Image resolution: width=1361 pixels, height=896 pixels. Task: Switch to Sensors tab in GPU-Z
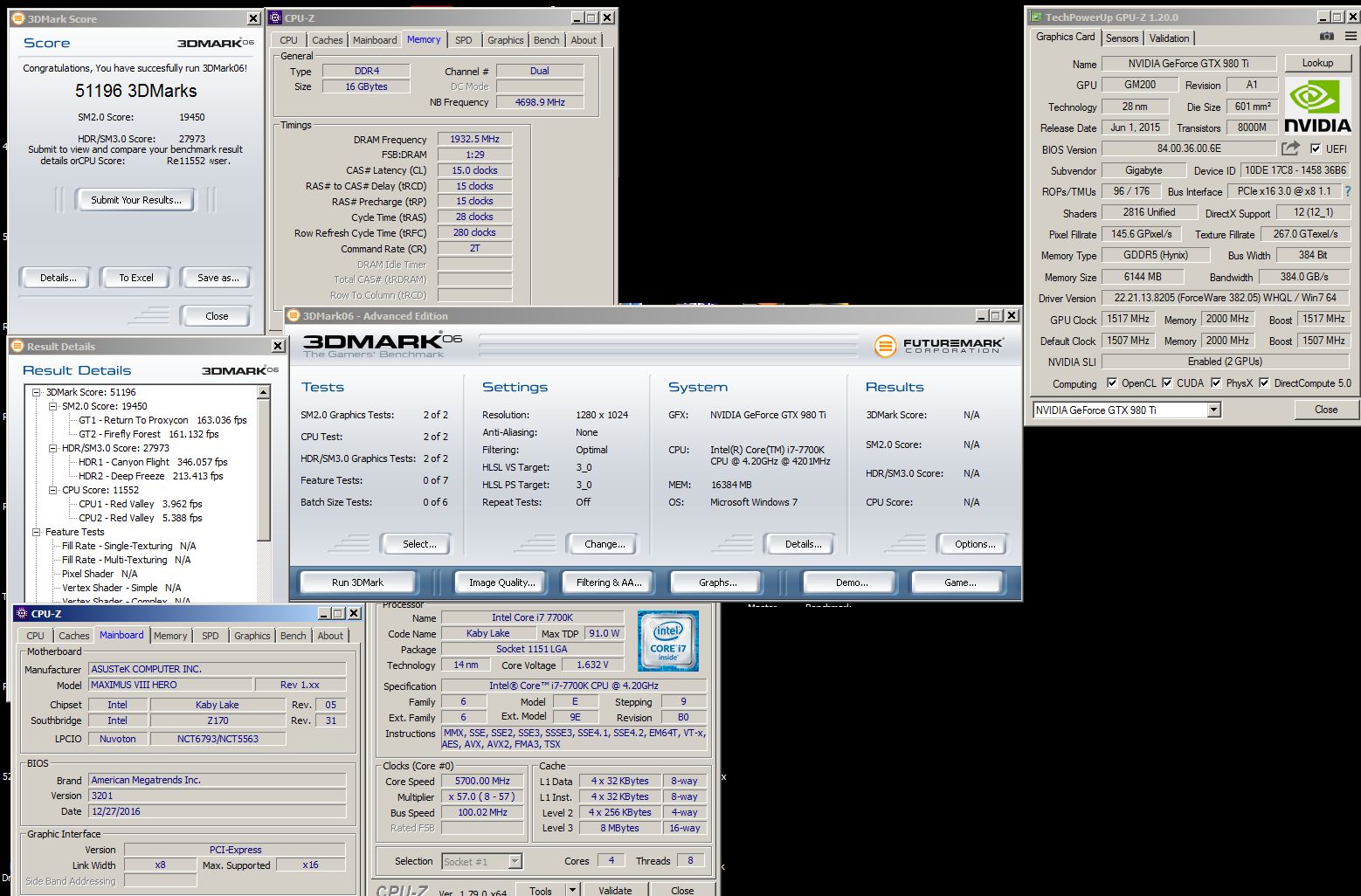(x=1122, y=38)
